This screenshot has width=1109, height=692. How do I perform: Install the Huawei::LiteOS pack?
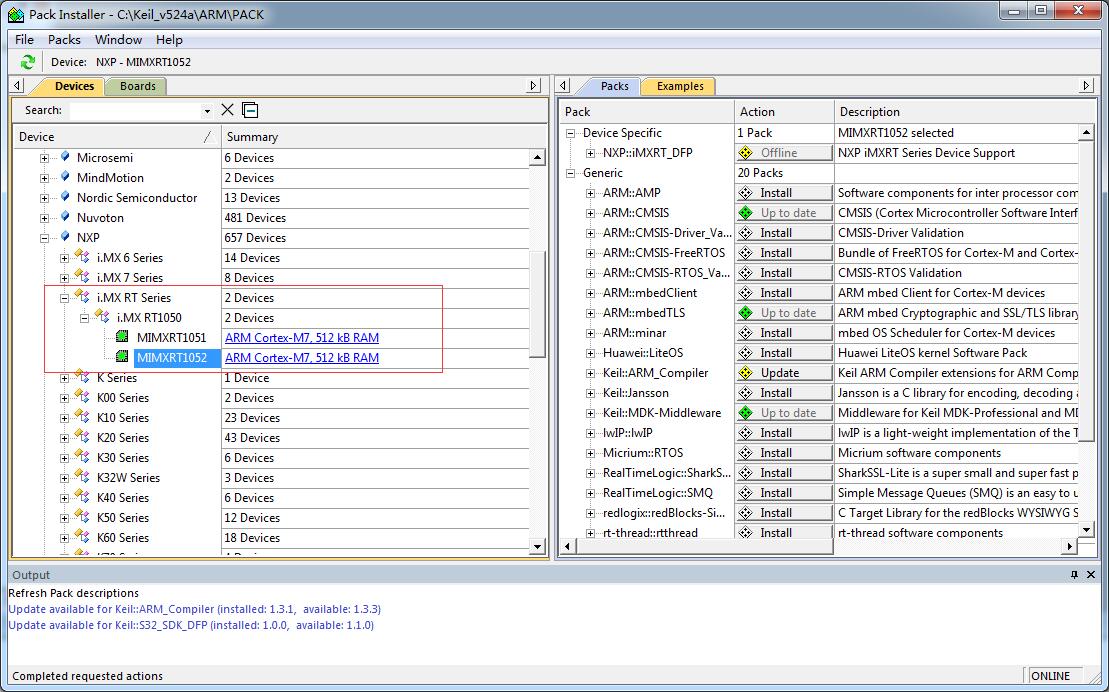tap(784, 352)
